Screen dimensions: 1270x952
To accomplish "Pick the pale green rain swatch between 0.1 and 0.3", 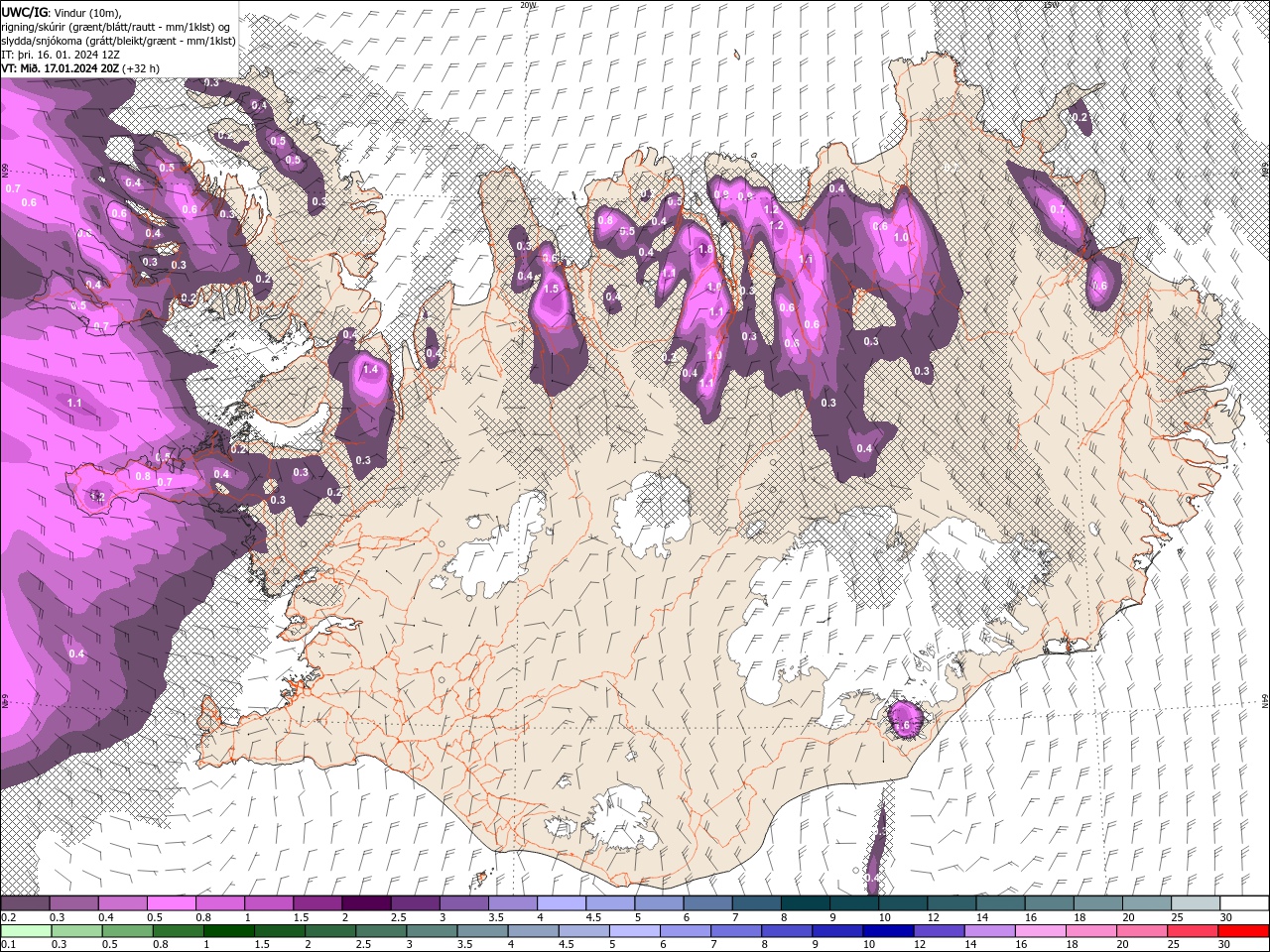I will point(25,931).
